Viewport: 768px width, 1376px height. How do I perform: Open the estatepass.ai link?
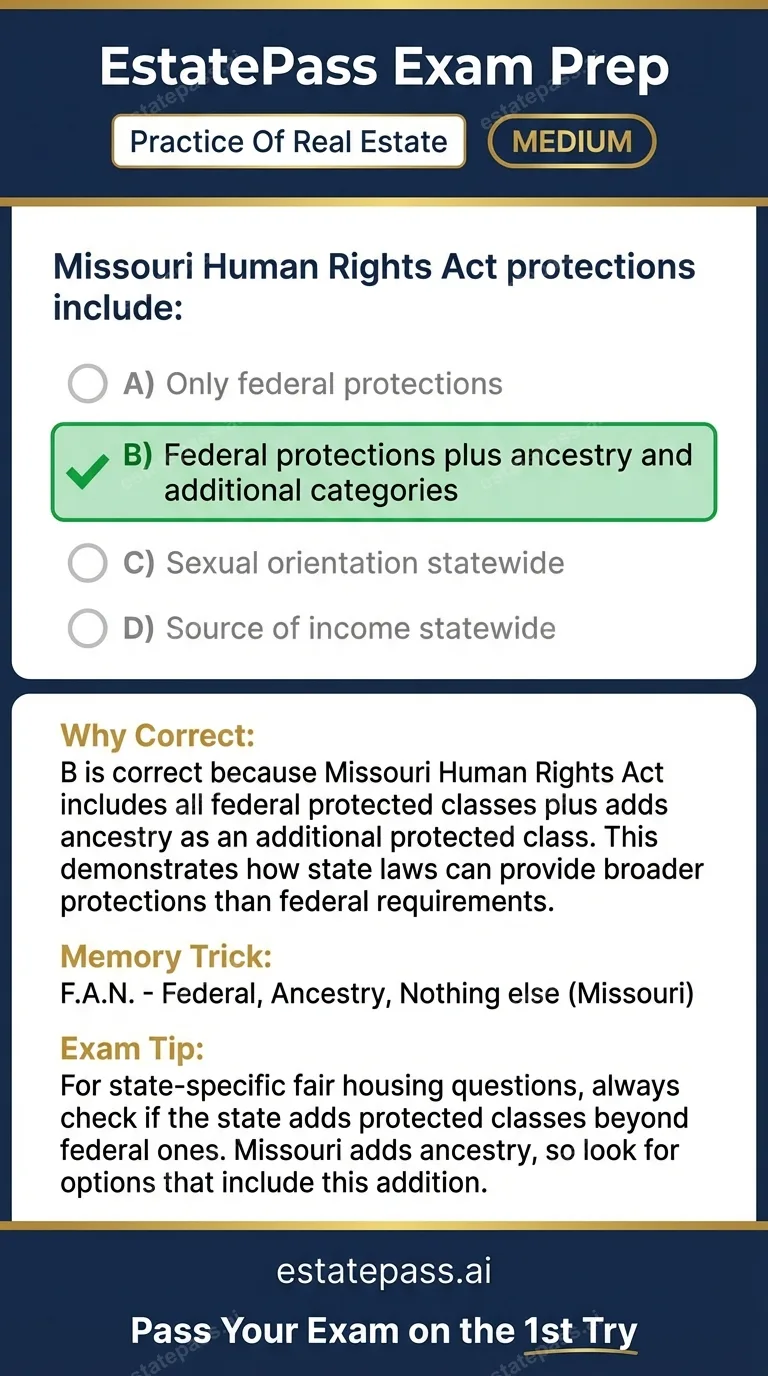384,1270
